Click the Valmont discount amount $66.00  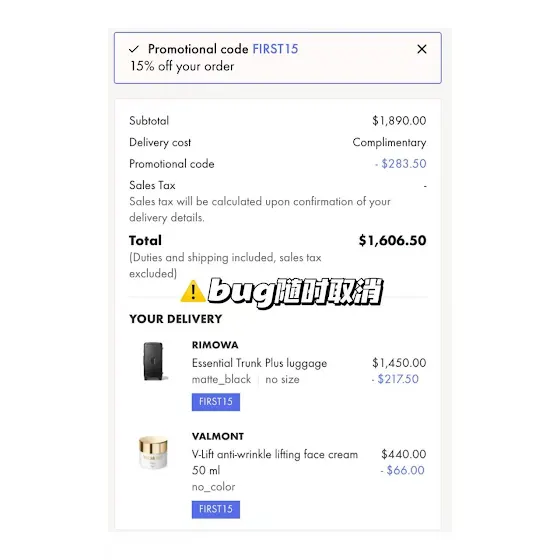point(402,470)
